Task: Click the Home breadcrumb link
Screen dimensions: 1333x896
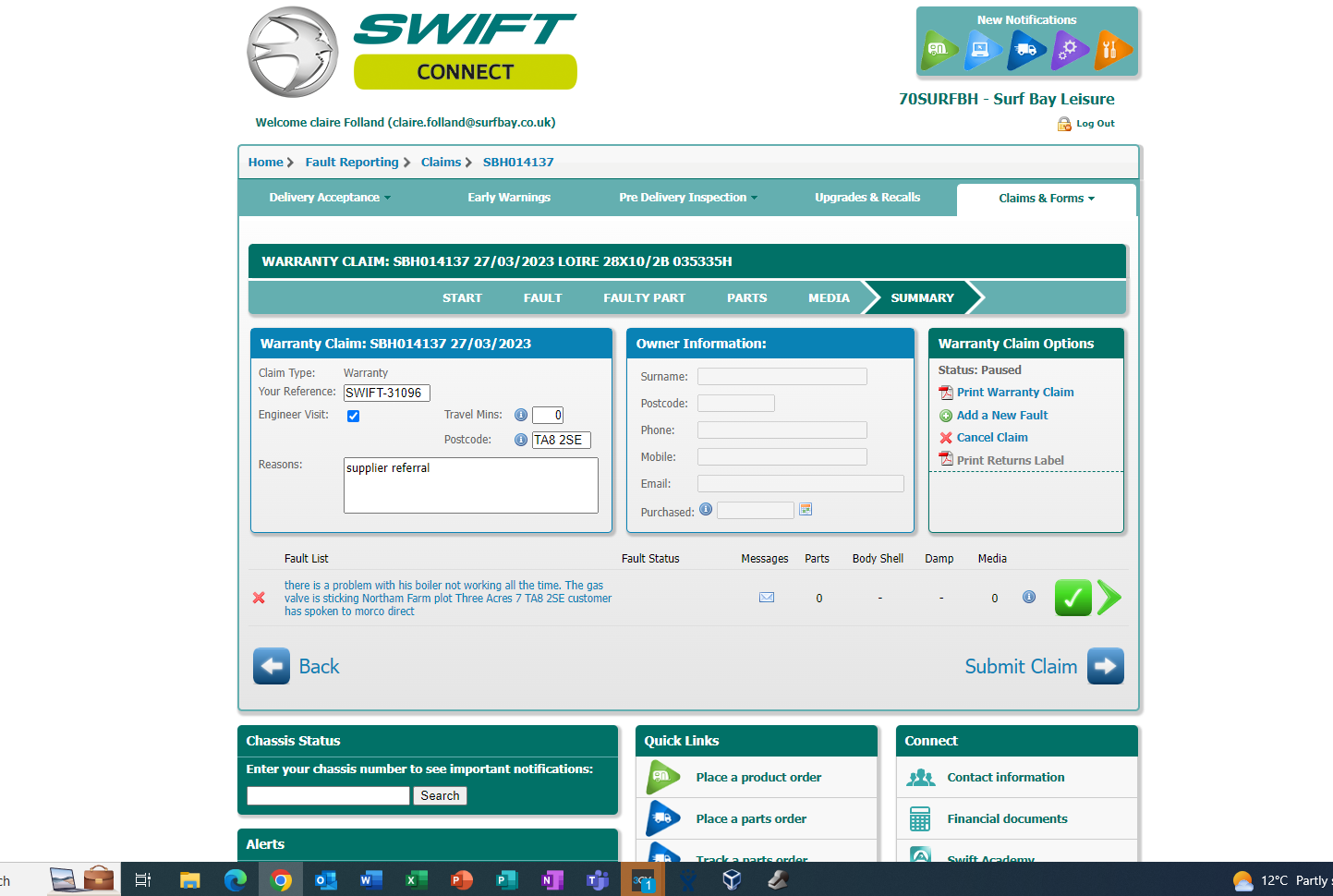Action: (265, 163)
